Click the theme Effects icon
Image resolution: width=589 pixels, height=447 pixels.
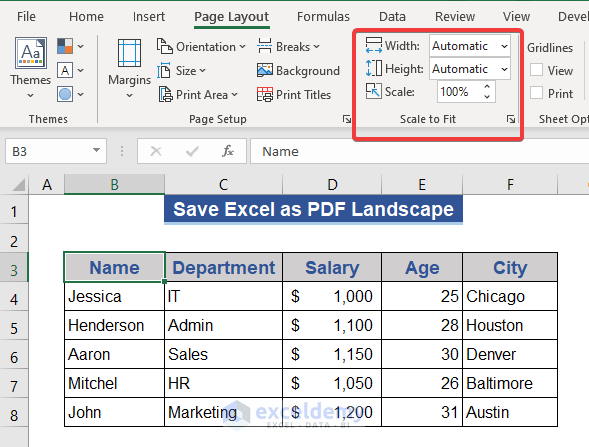[65, 94]
